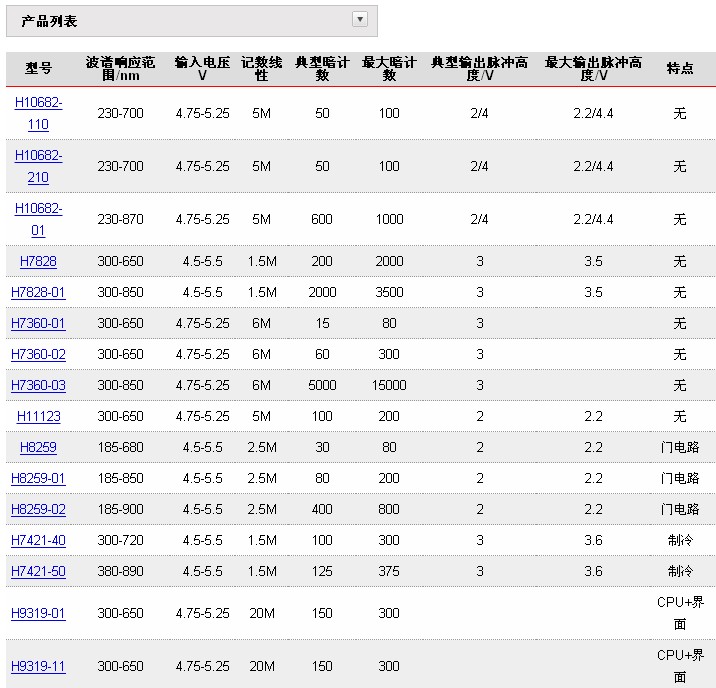Select 375 max dark count cell

(x=389, y=572)
